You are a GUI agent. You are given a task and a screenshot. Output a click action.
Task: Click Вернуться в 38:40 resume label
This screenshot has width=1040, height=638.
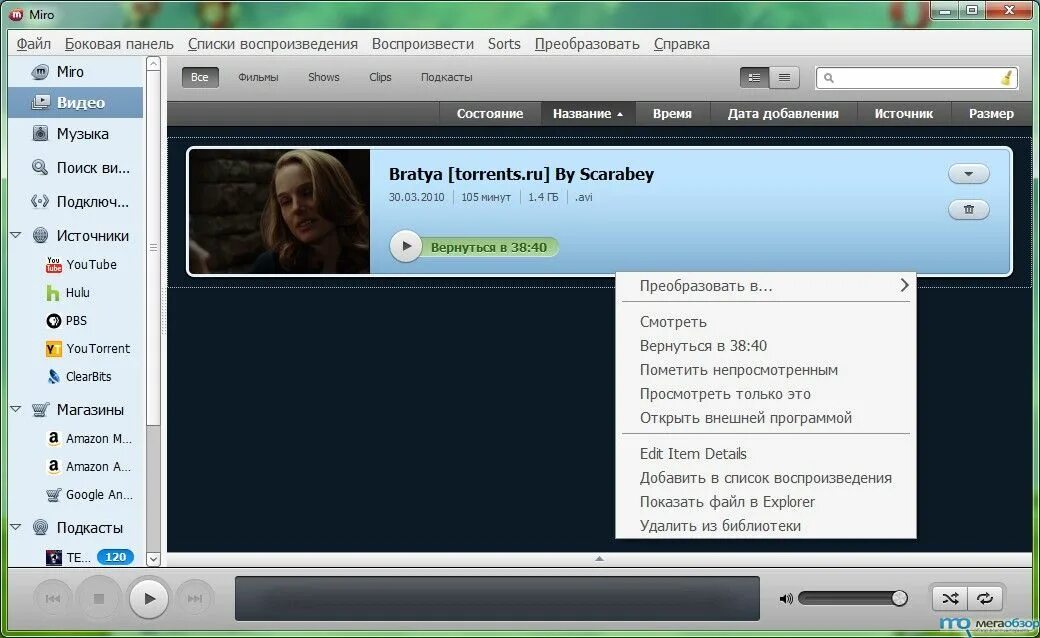click(489, 247)
